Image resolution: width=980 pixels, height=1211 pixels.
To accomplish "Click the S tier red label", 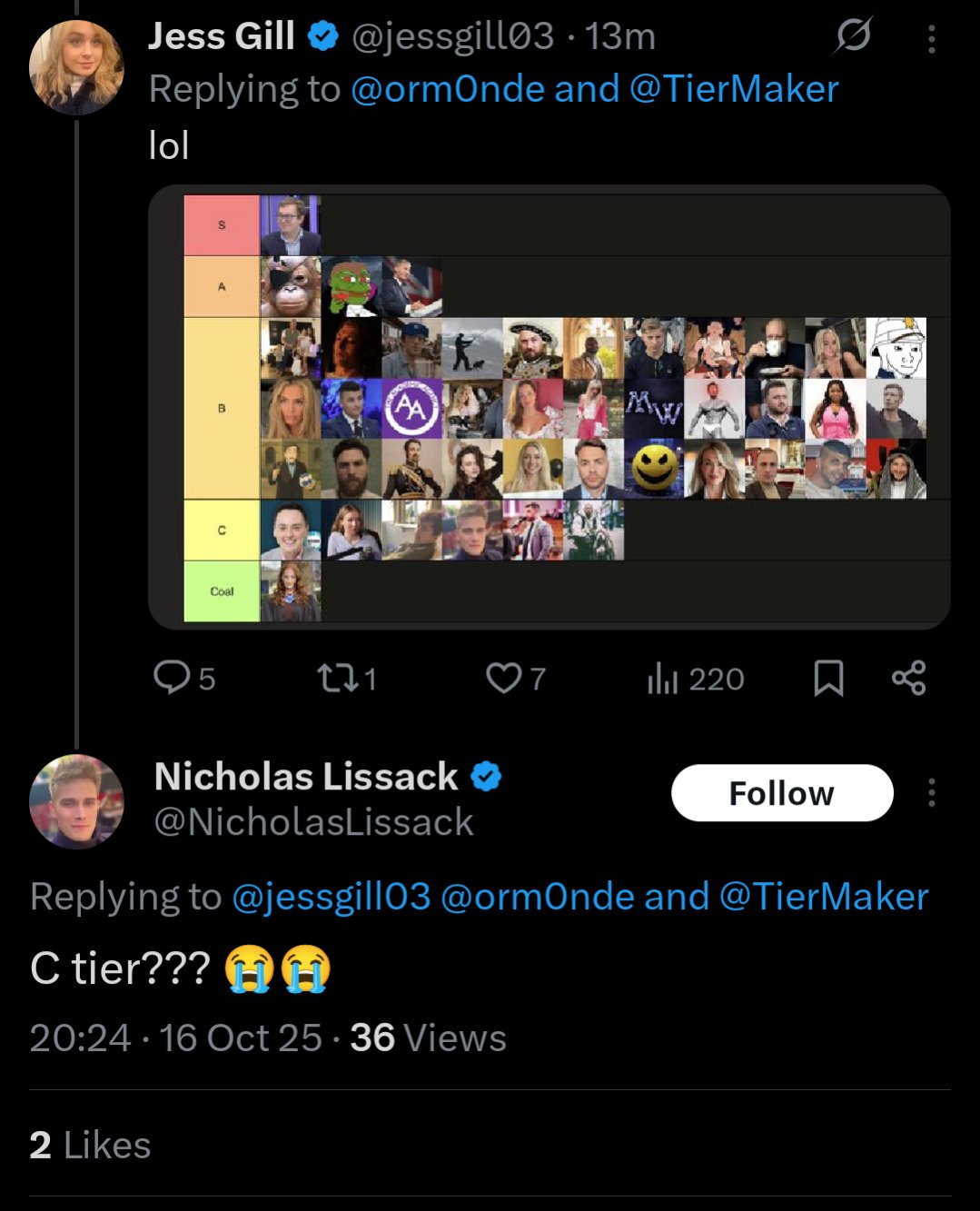I will pyautogui.click(x=222, y=225).
